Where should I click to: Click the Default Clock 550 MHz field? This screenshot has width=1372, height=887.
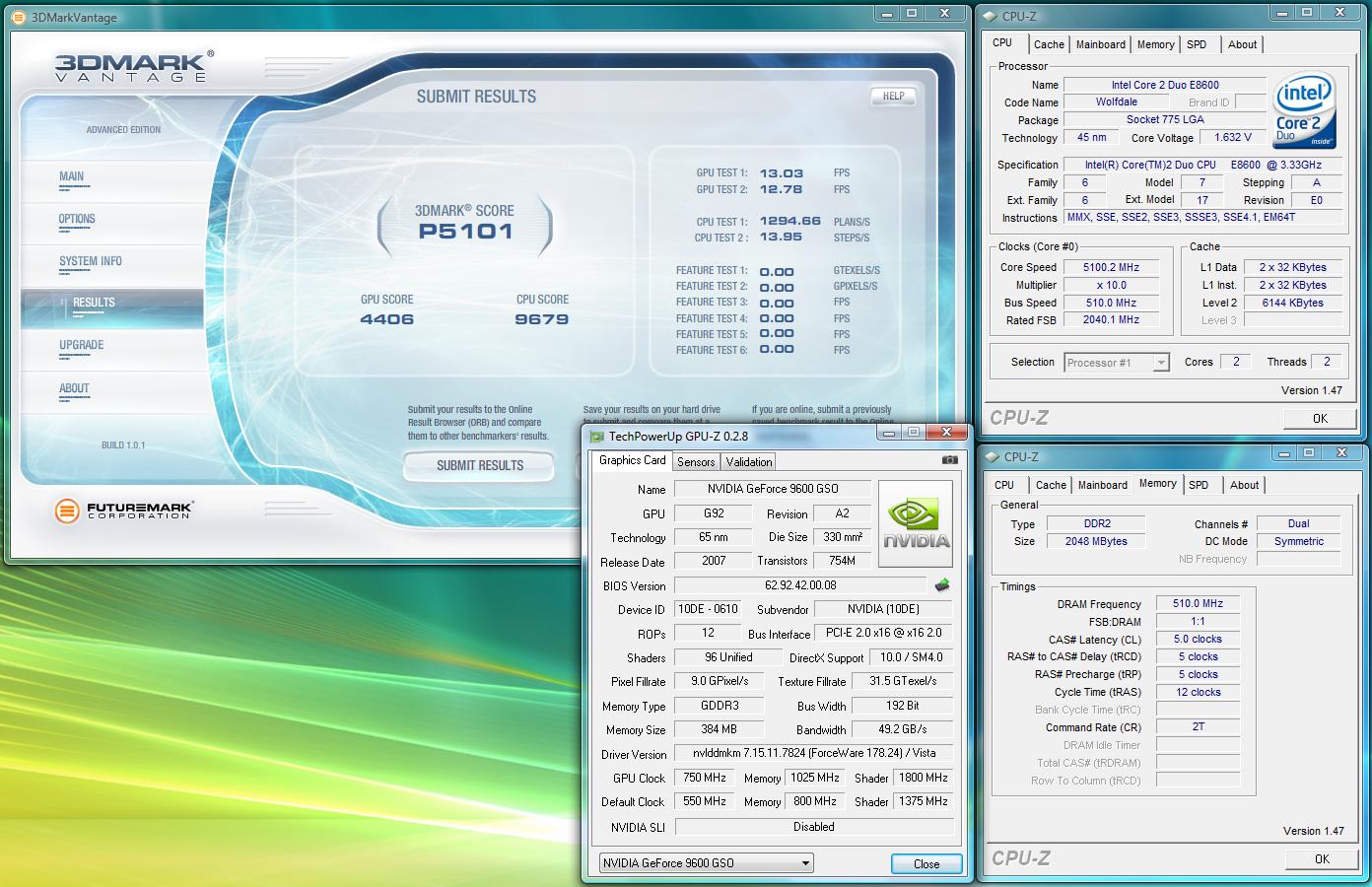(x=705, y=801)
